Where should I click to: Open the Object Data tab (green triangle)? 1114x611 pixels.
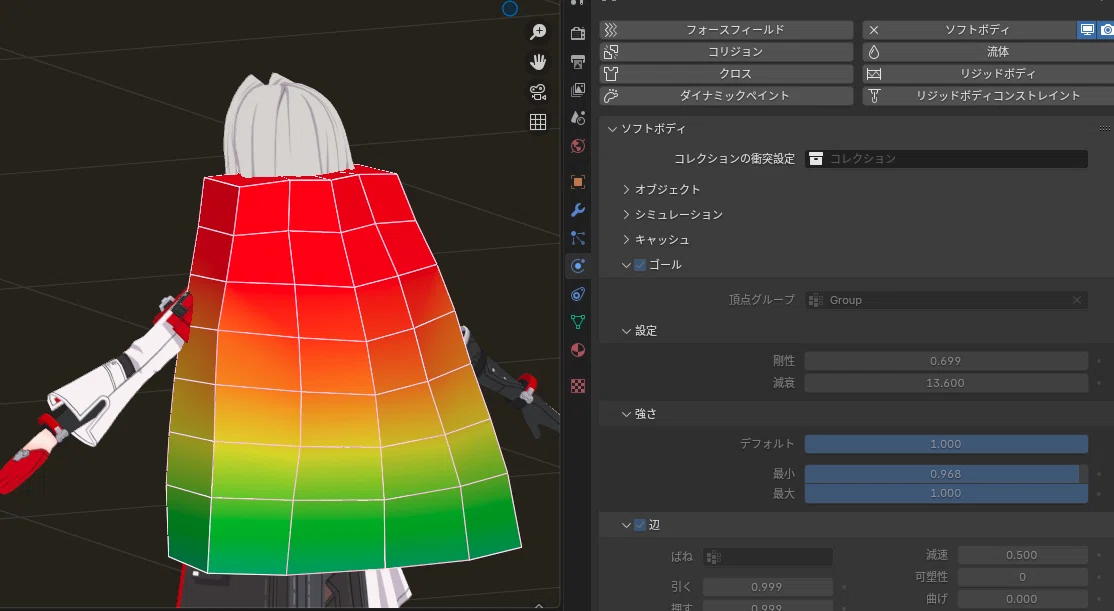click(578, 322)
